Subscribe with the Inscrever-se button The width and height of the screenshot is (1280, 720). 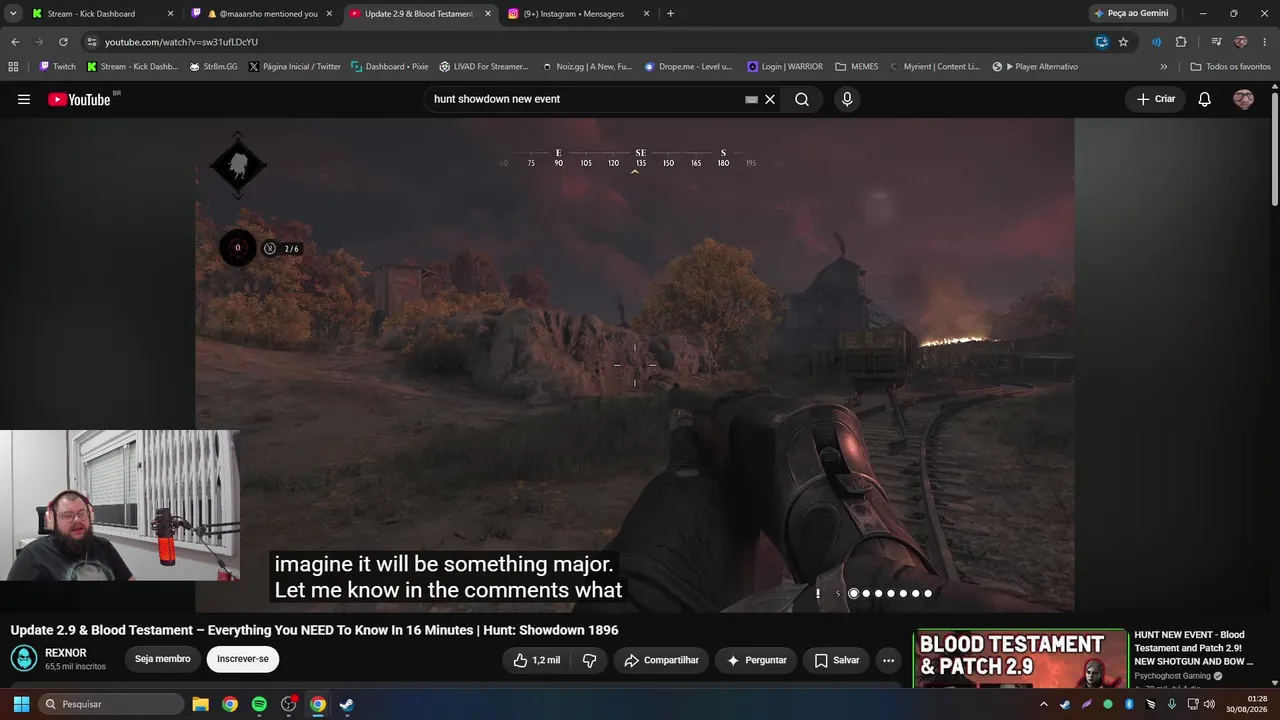click(x=243, y=659)
